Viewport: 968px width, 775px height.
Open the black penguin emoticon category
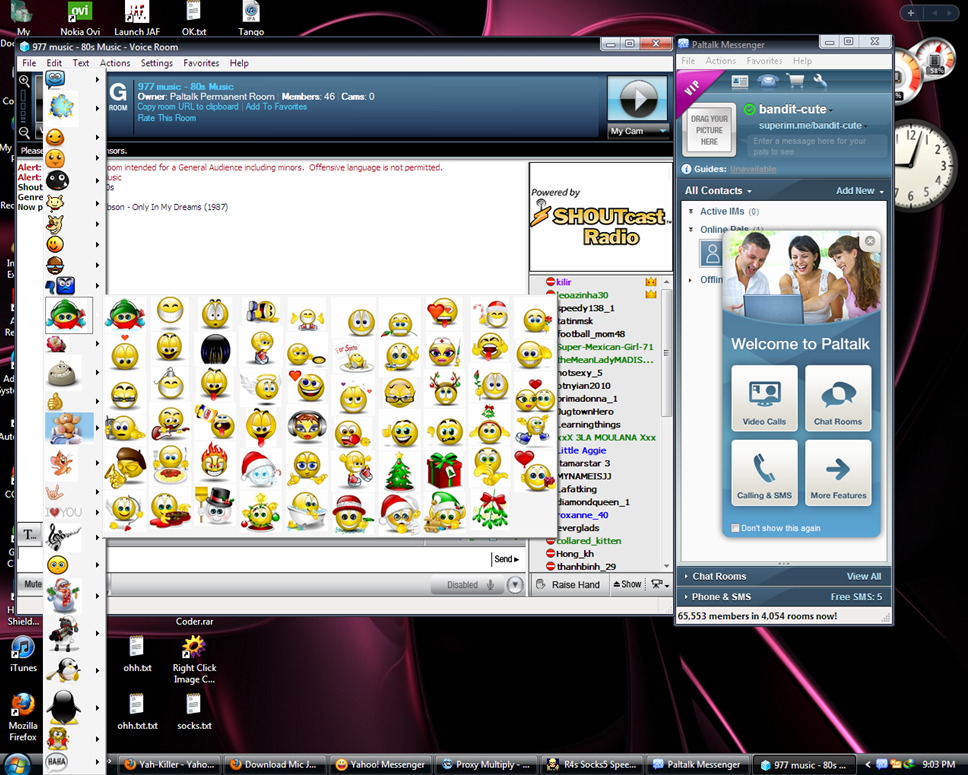coord(64,707)
